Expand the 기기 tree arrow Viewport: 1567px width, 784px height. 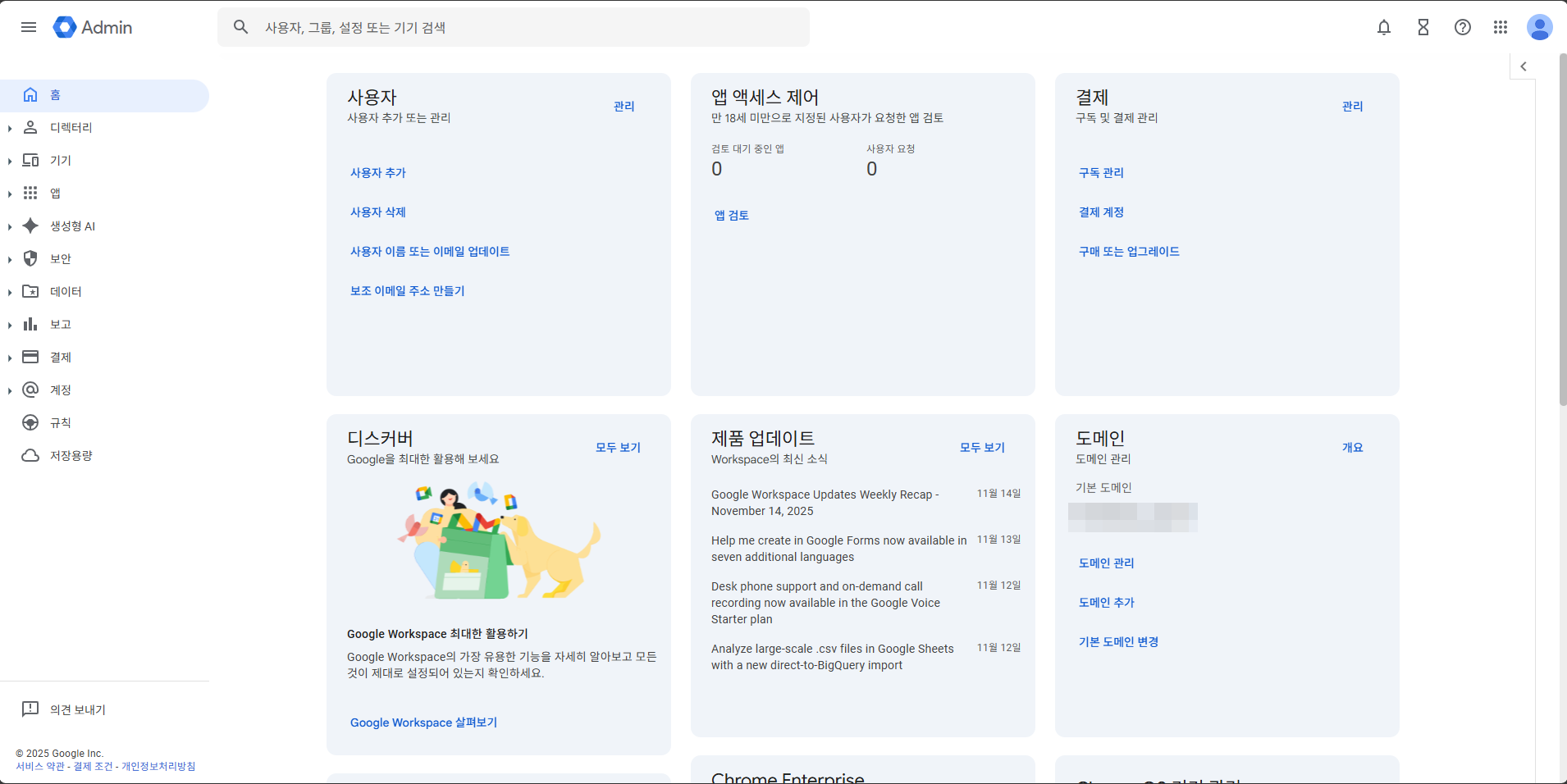[x=9, y=161]
